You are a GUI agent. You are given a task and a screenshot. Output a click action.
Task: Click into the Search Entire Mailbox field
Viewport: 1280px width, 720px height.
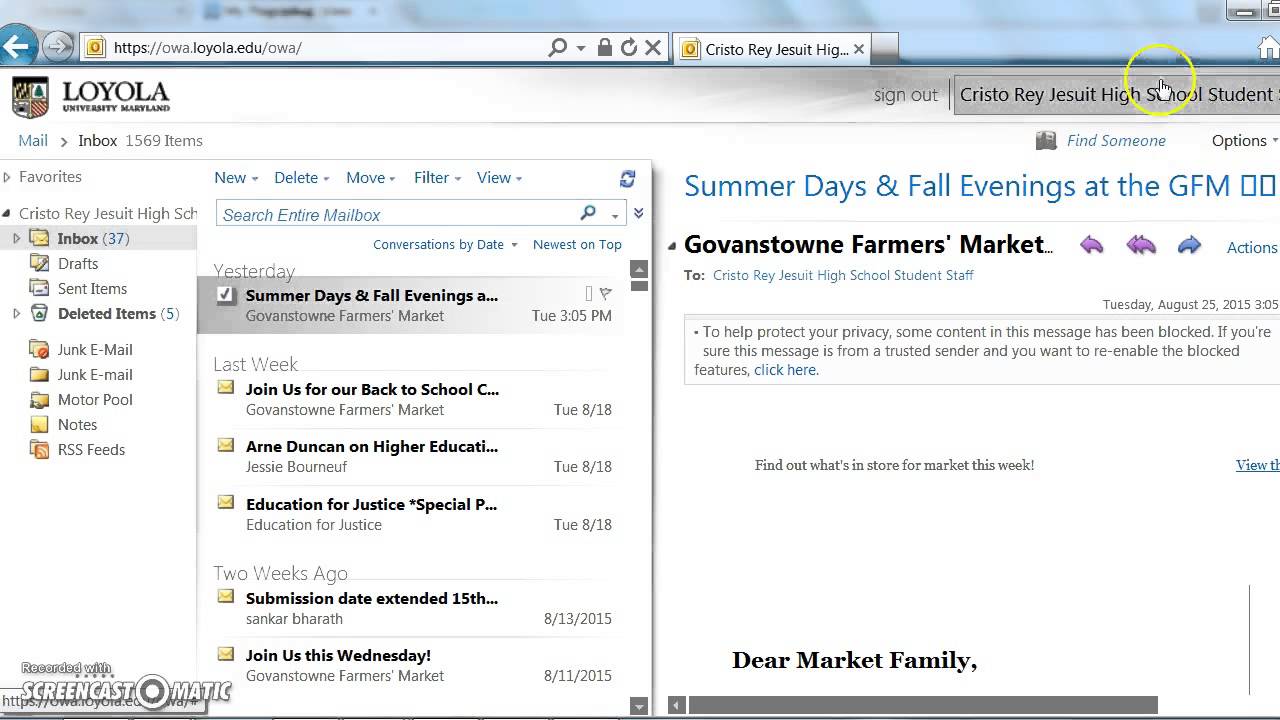coord(396,215)
